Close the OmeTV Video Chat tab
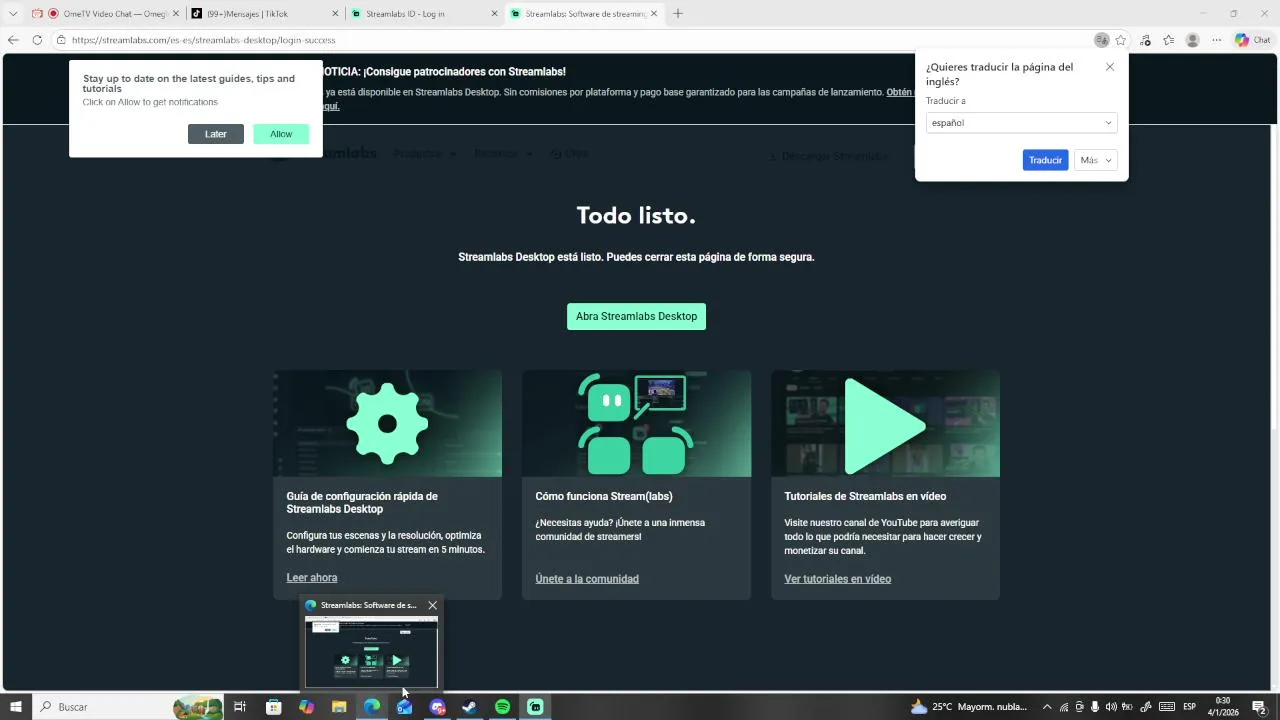The image size is (1280, 720). coord(175,14)
